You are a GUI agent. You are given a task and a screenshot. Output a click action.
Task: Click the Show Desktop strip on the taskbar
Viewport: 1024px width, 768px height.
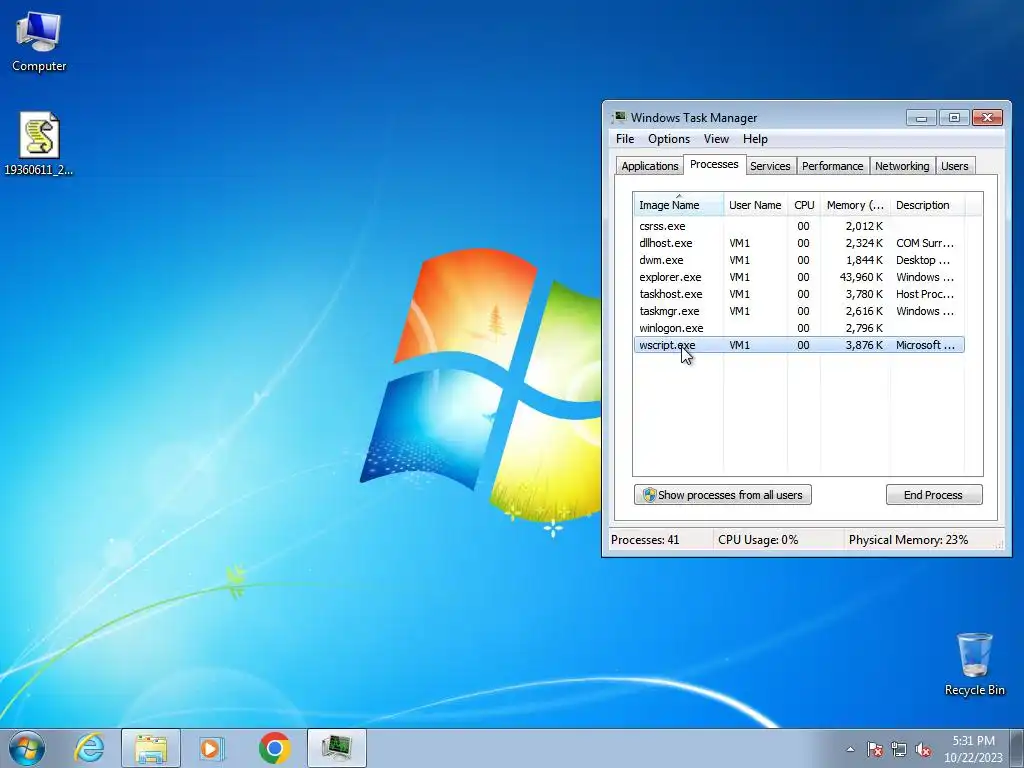1017,748
